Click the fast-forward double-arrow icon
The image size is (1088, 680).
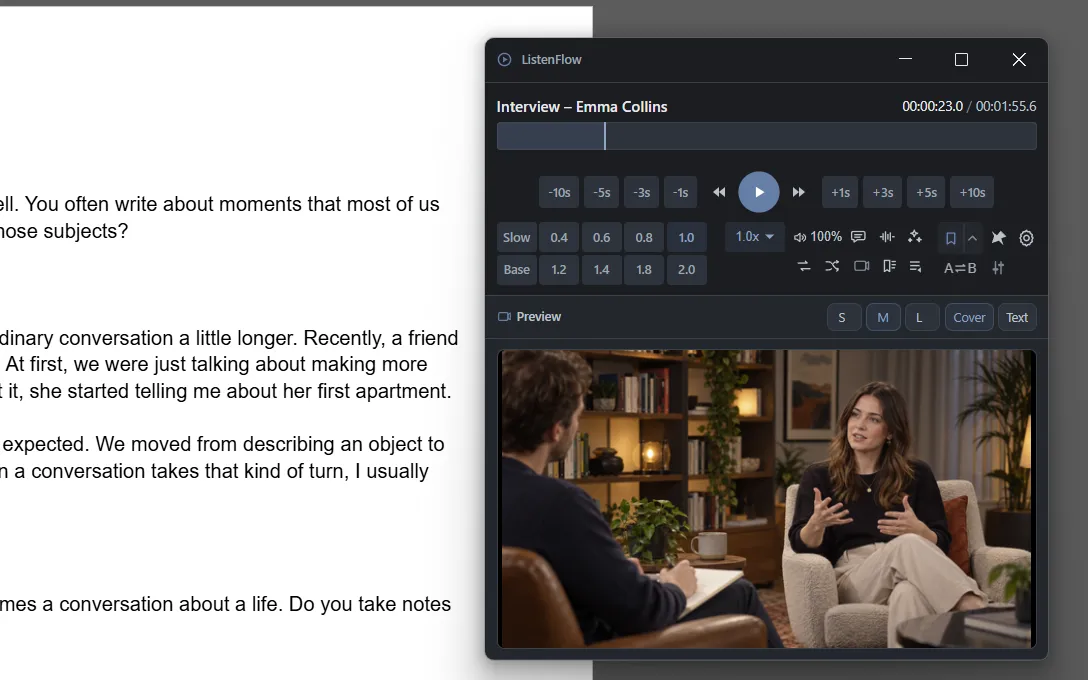click(x=799, y=192)
